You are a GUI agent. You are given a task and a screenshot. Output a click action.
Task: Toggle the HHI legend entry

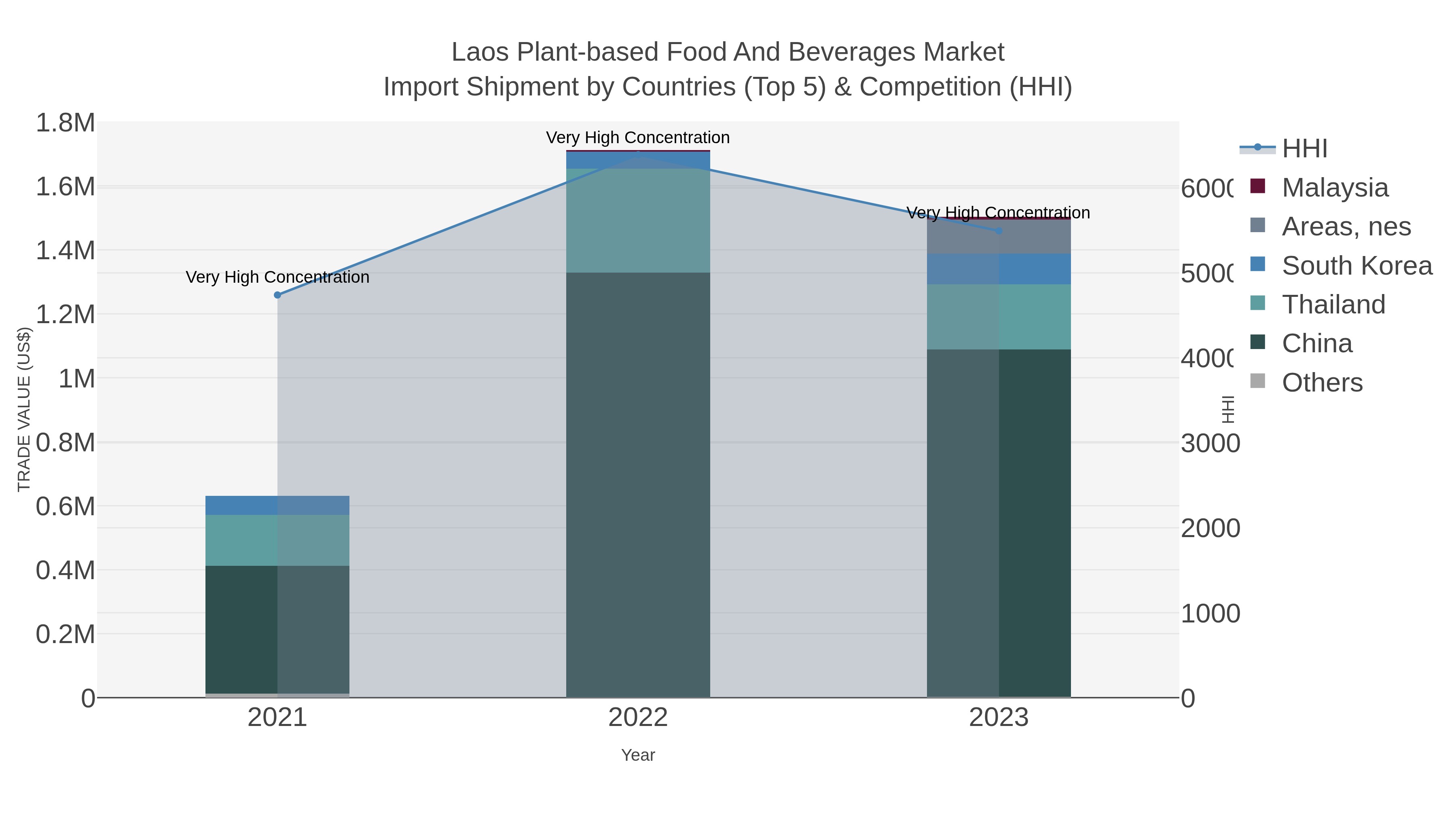point(1283,148)
